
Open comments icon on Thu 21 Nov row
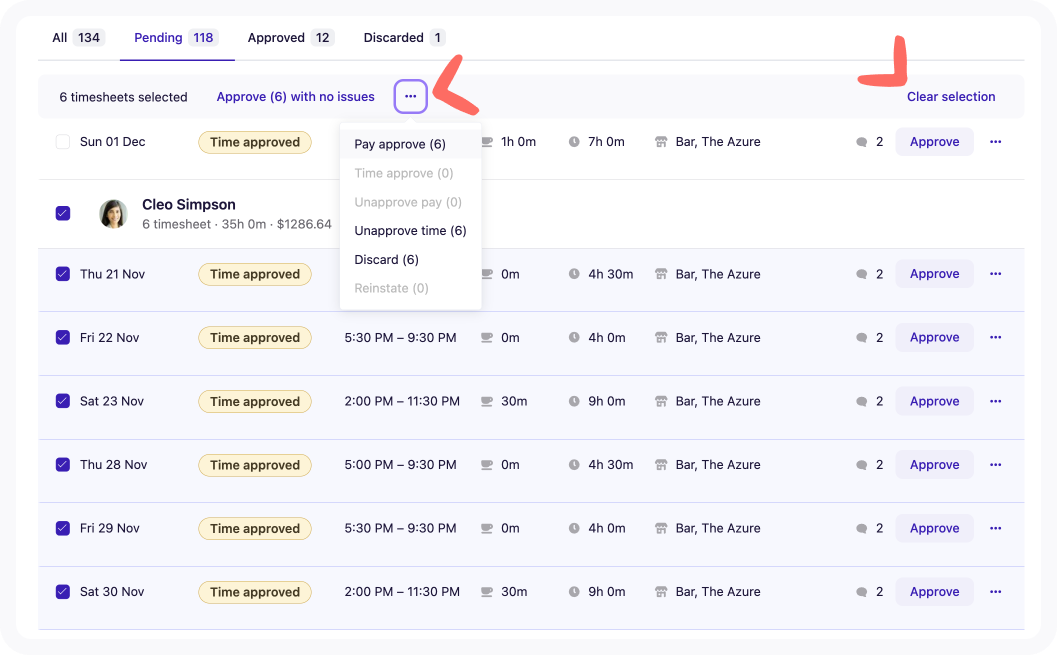[862, 274]
